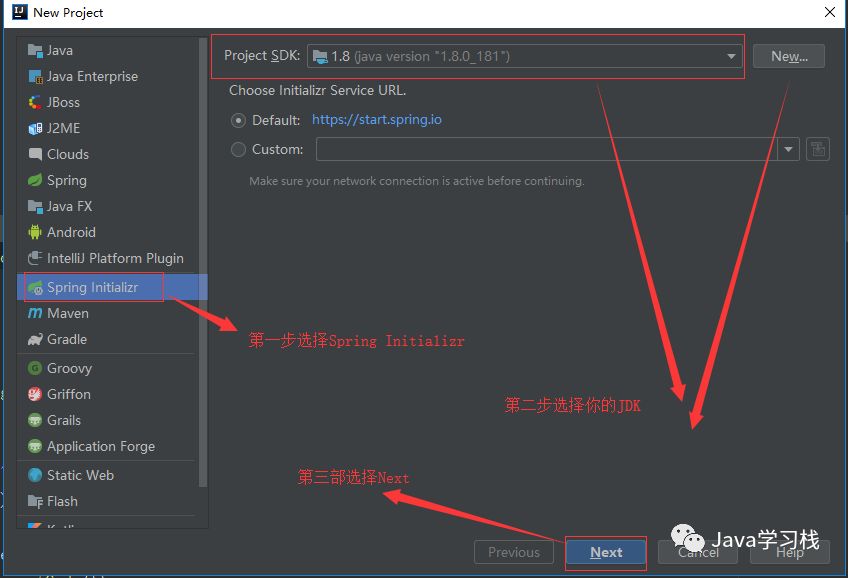Click the New... SDK button
Viewport: 848px width, 578px height.
tap(789, 56)
